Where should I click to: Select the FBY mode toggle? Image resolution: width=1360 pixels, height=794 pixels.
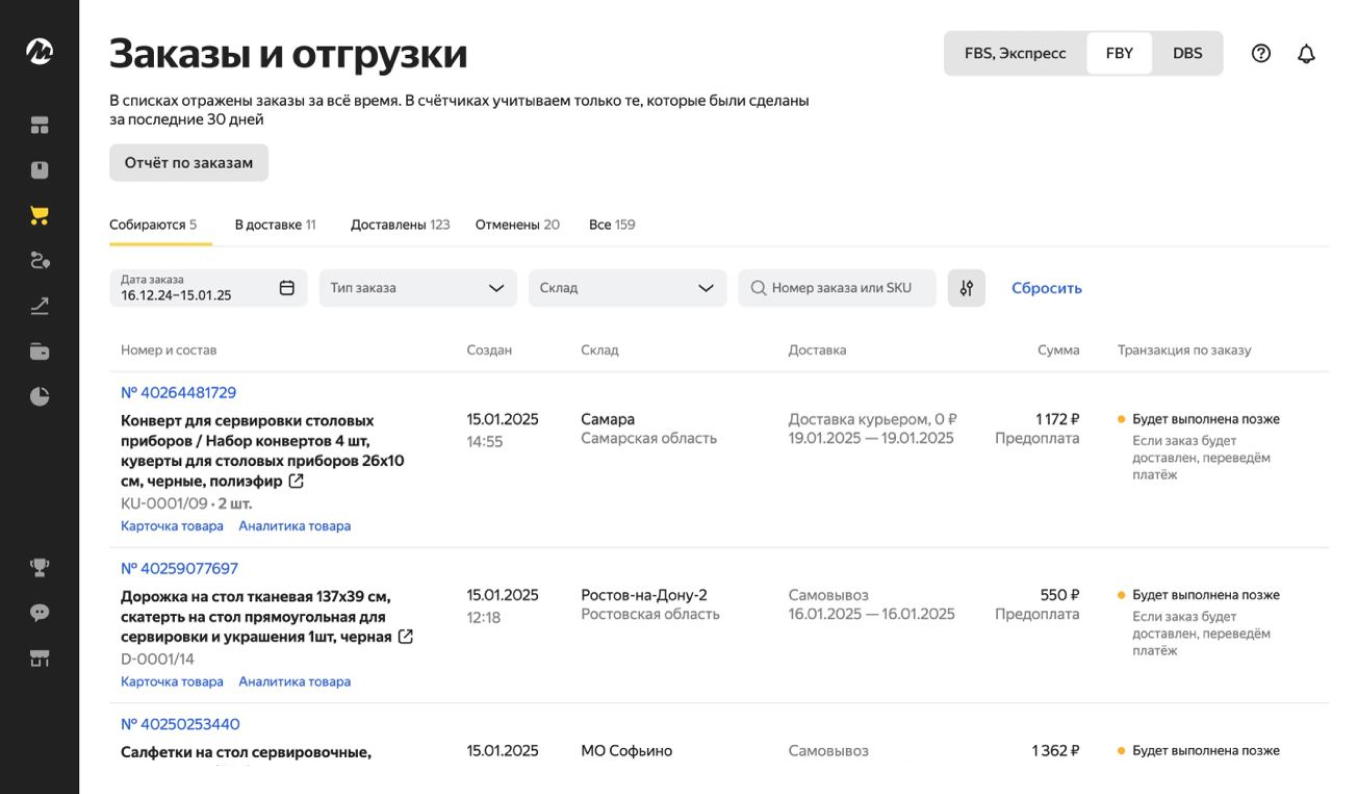point(1120,53)
